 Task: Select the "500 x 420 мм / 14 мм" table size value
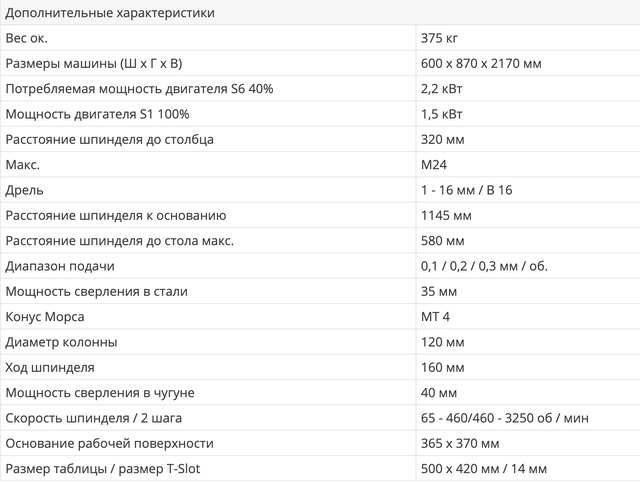pos(485,469)
